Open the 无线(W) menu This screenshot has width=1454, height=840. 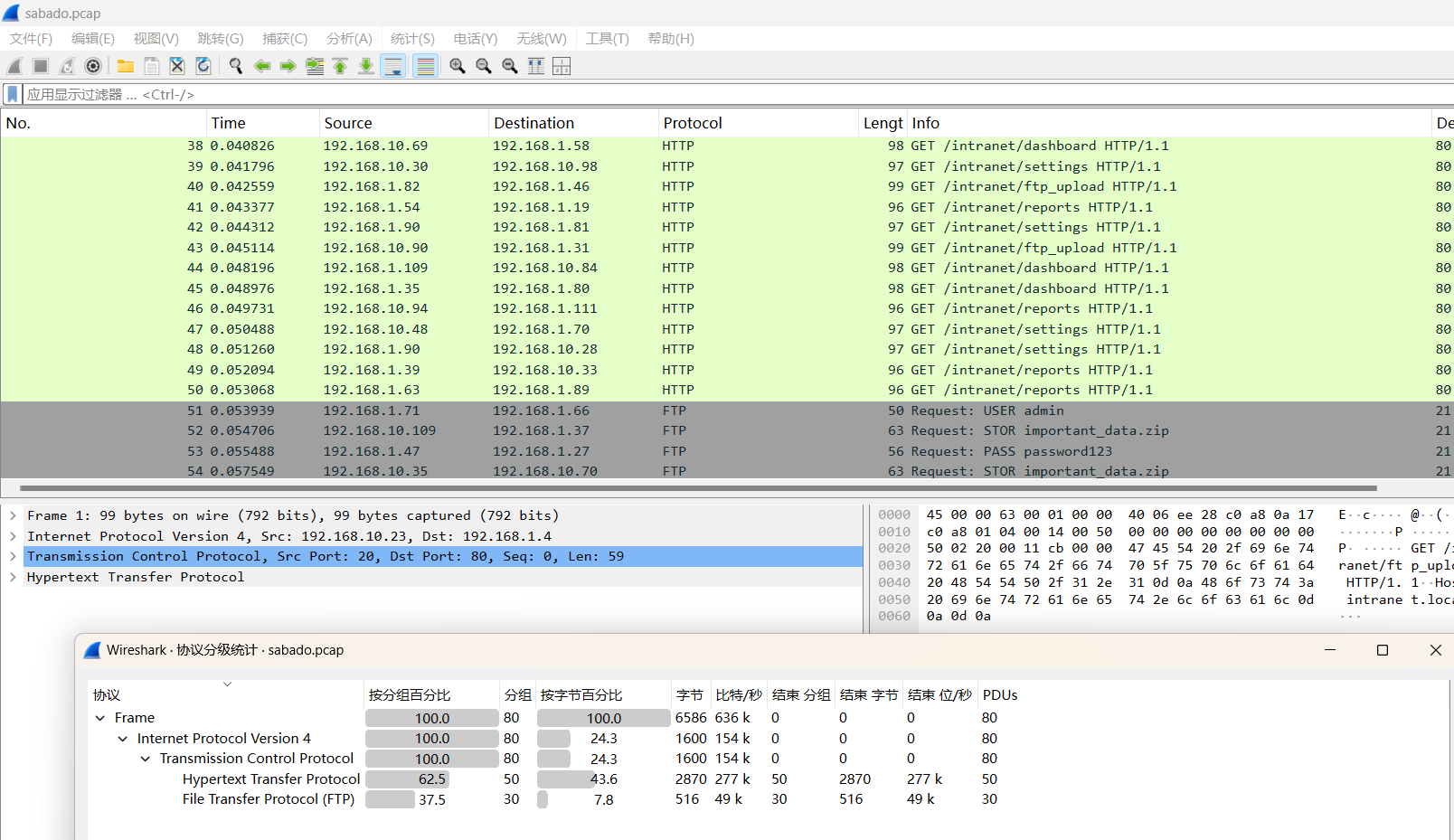542,39
